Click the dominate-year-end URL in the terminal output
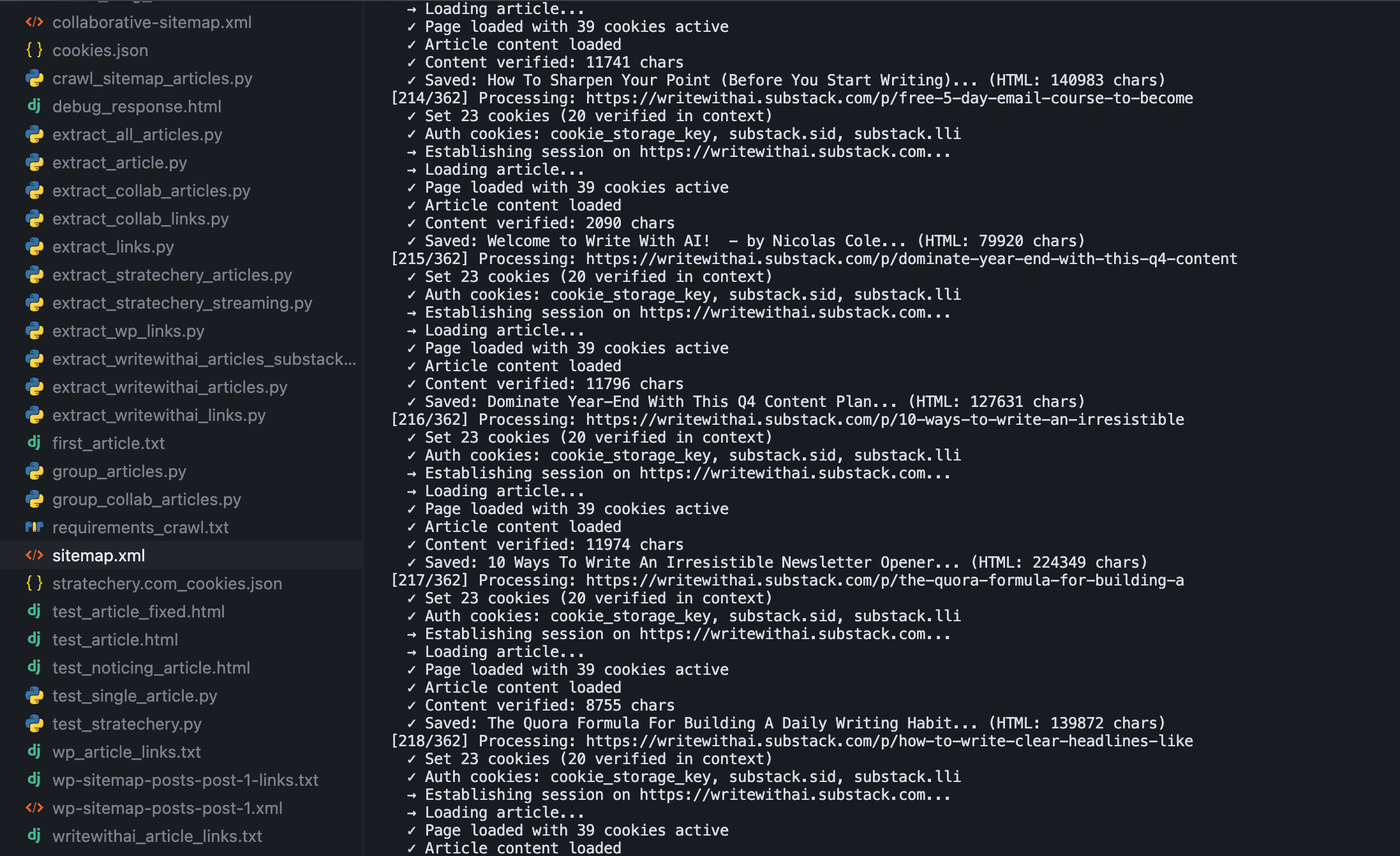The image size is (1400, 856). point(911,259)
